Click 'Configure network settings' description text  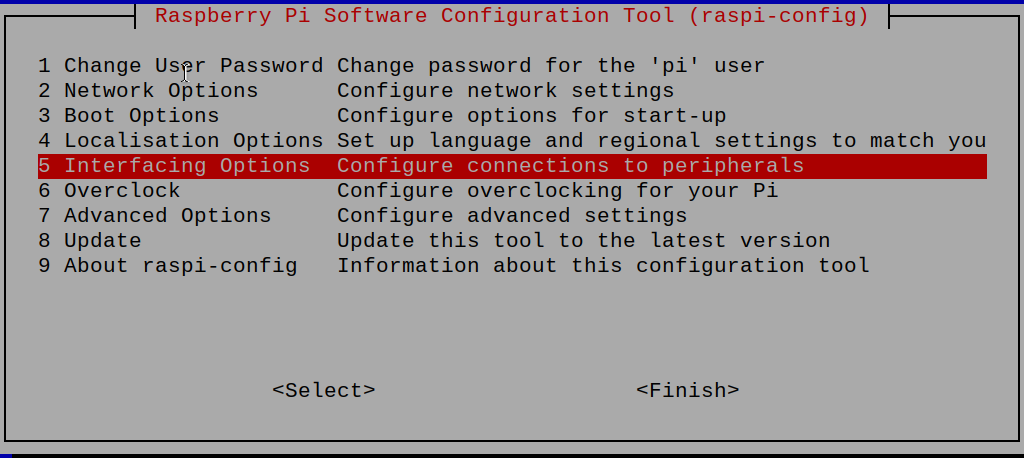[505, 91]
